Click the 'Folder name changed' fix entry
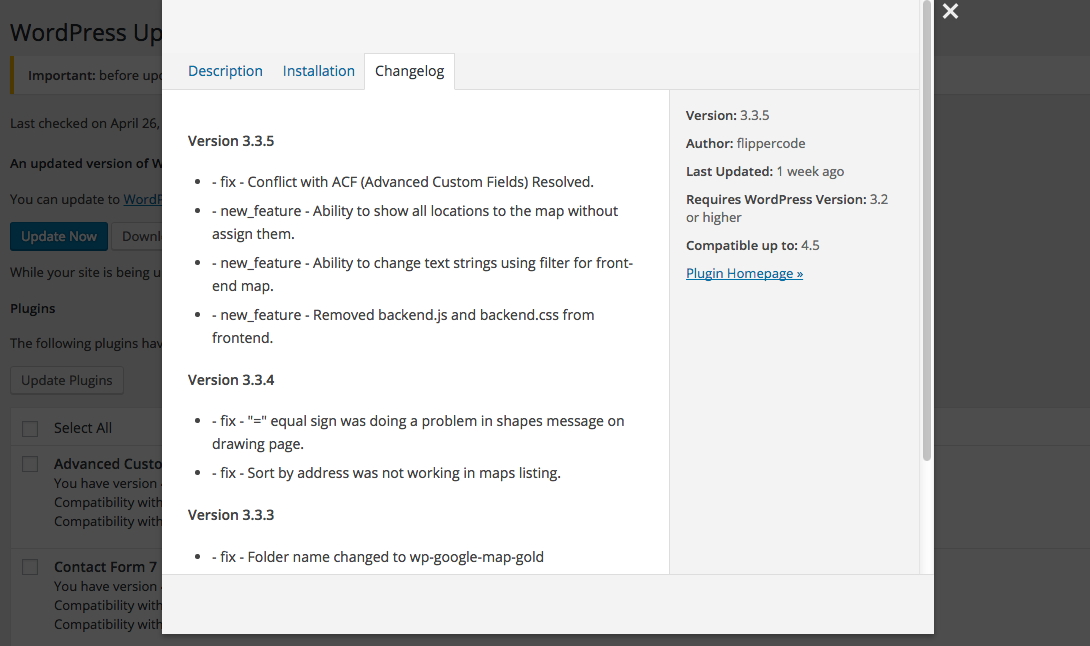Image resolution: width=1090 pixels, height=646 pixels. pyautogui.click(x=377, y=557)
